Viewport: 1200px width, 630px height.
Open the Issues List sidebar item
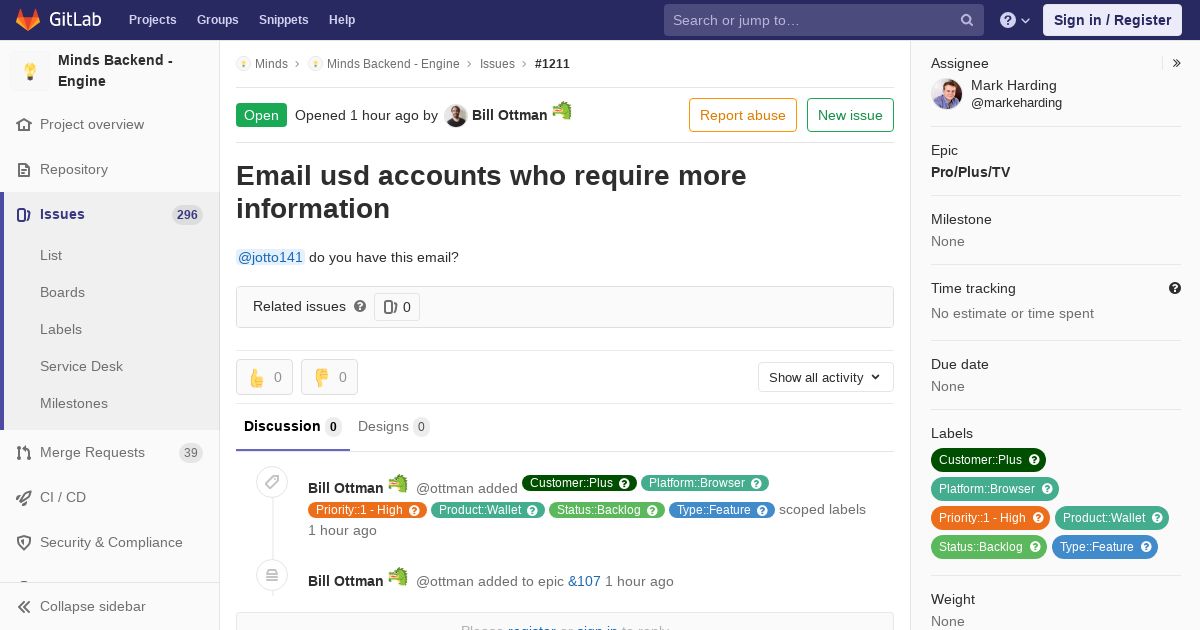(x=51, y=255)
